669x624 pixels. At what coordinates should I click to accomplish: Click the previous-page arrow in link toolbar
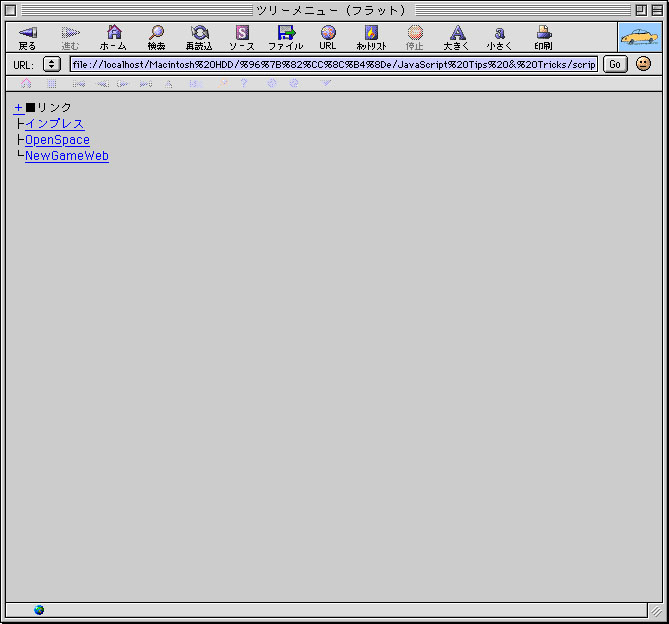click(x=103, y=84)
